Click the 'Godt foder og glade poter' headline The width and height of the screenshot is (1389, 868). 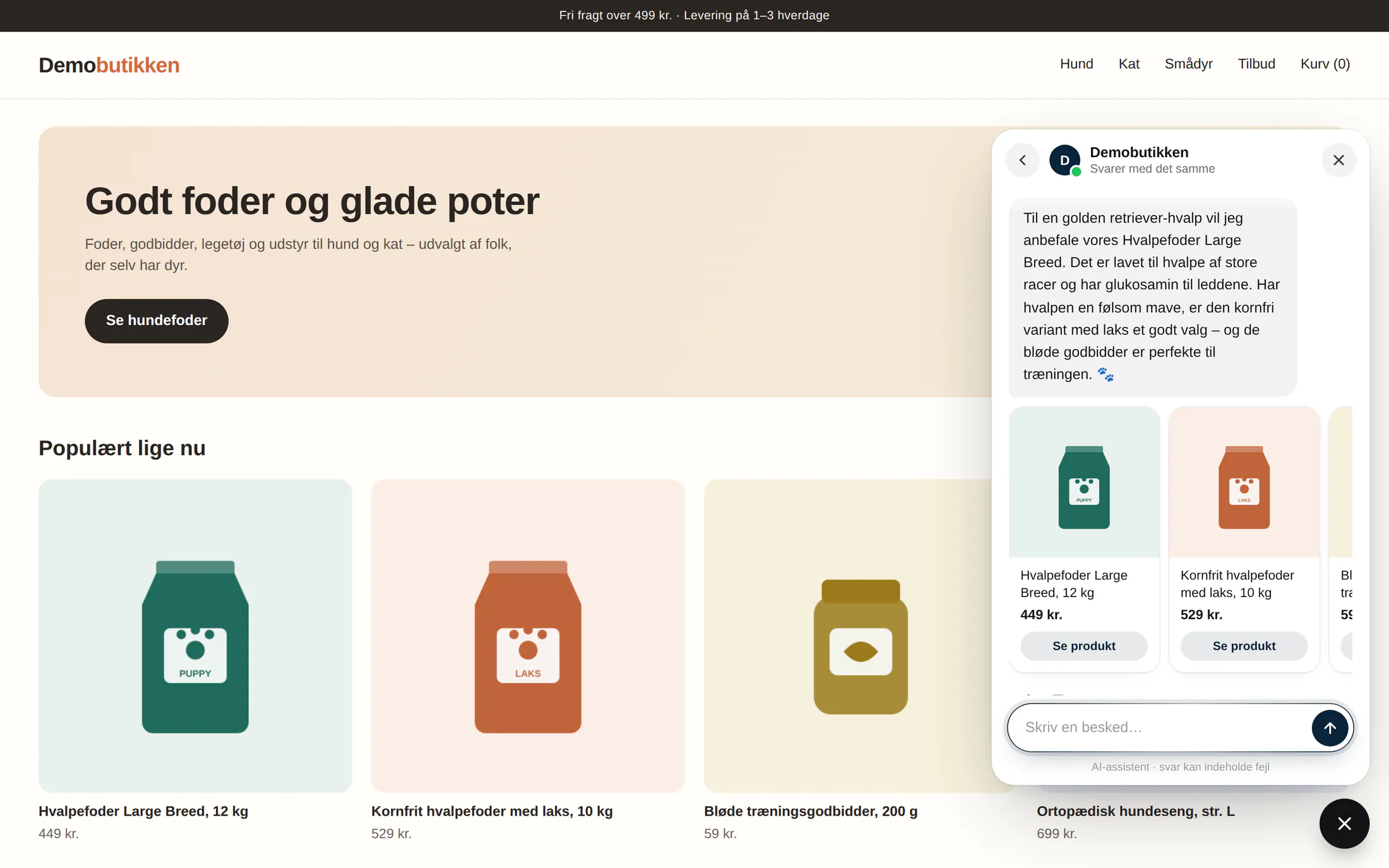pyautogui.click(x=311, y=201)
